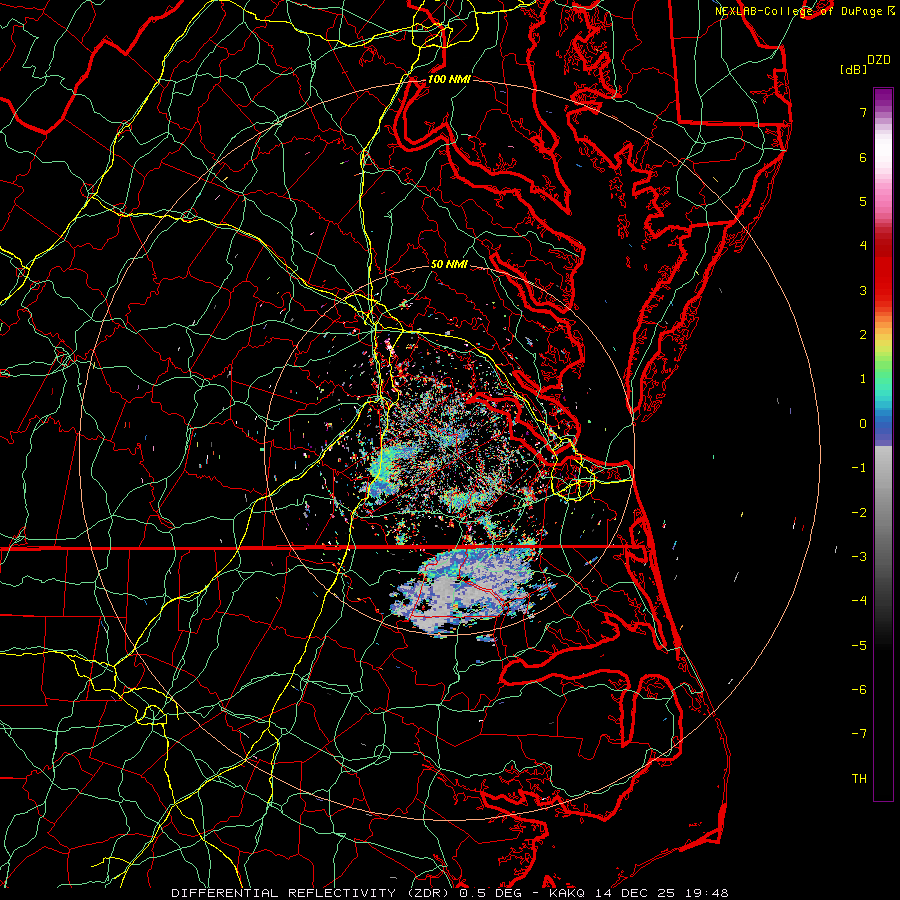This screenshot has height=900, width=900.
Task: Click the 1 value on color scale
Action: [863, 379]
